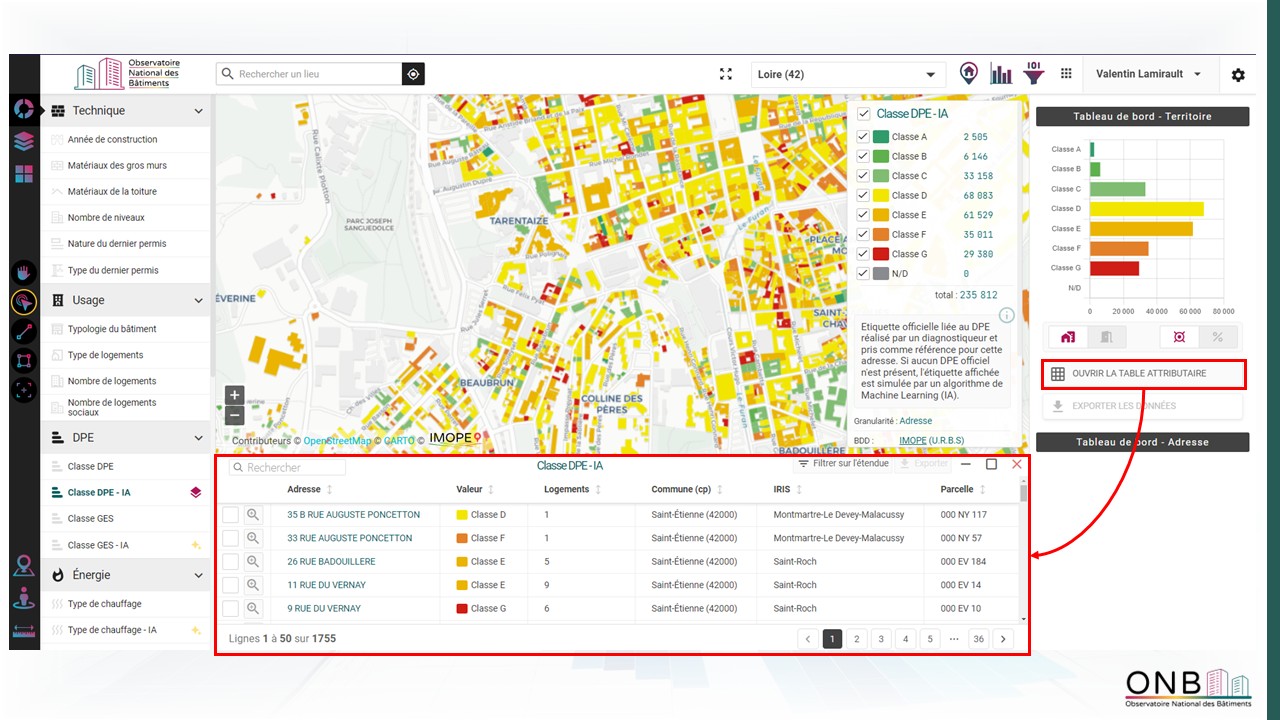1280x720 pixels.
Task: Go to page 2 of the table
Action: pyautogui.click(x=857, y=639)
